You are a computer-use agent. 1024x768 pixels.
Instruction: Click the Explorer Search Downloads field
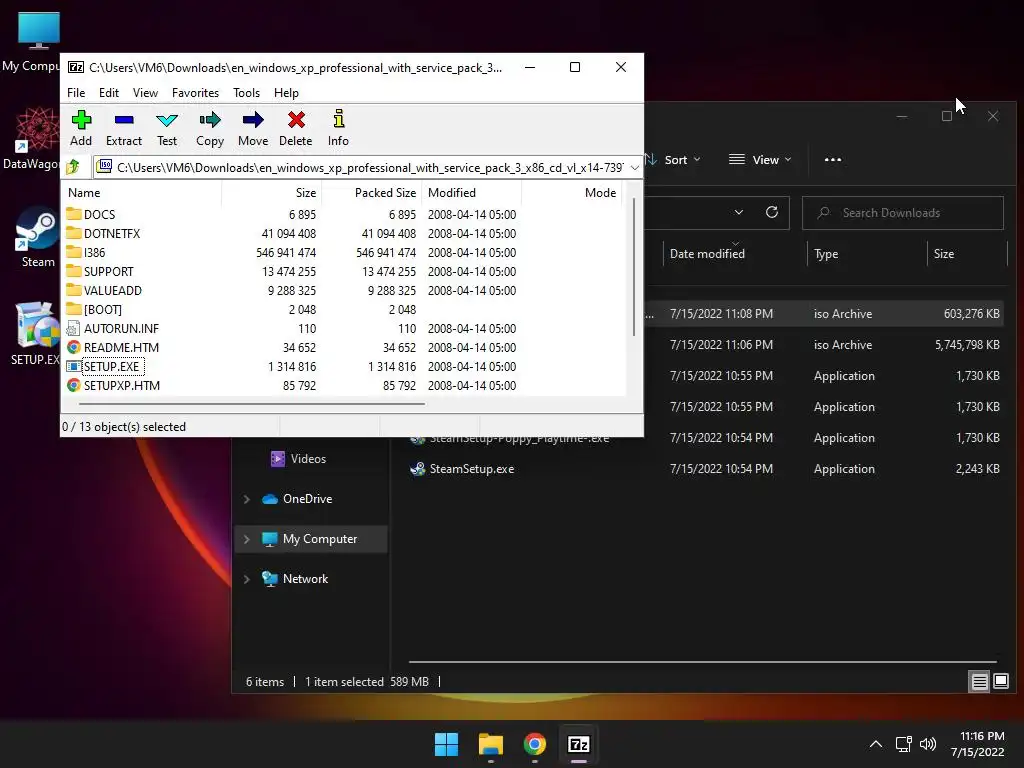tap(903, 213)
